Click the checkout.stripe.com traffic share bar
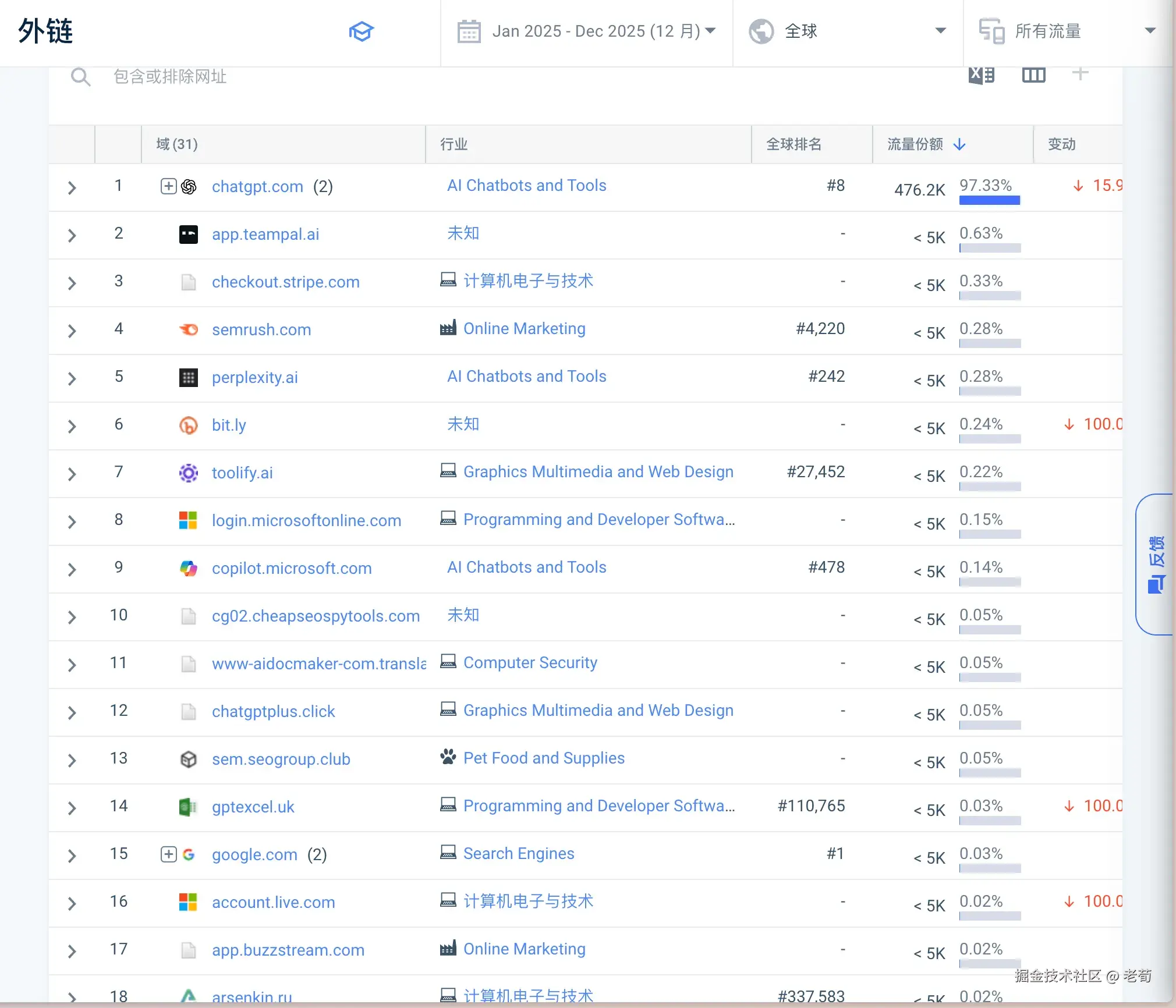The width and height of the screenshot is (1176, 1008). coord(990,296)
